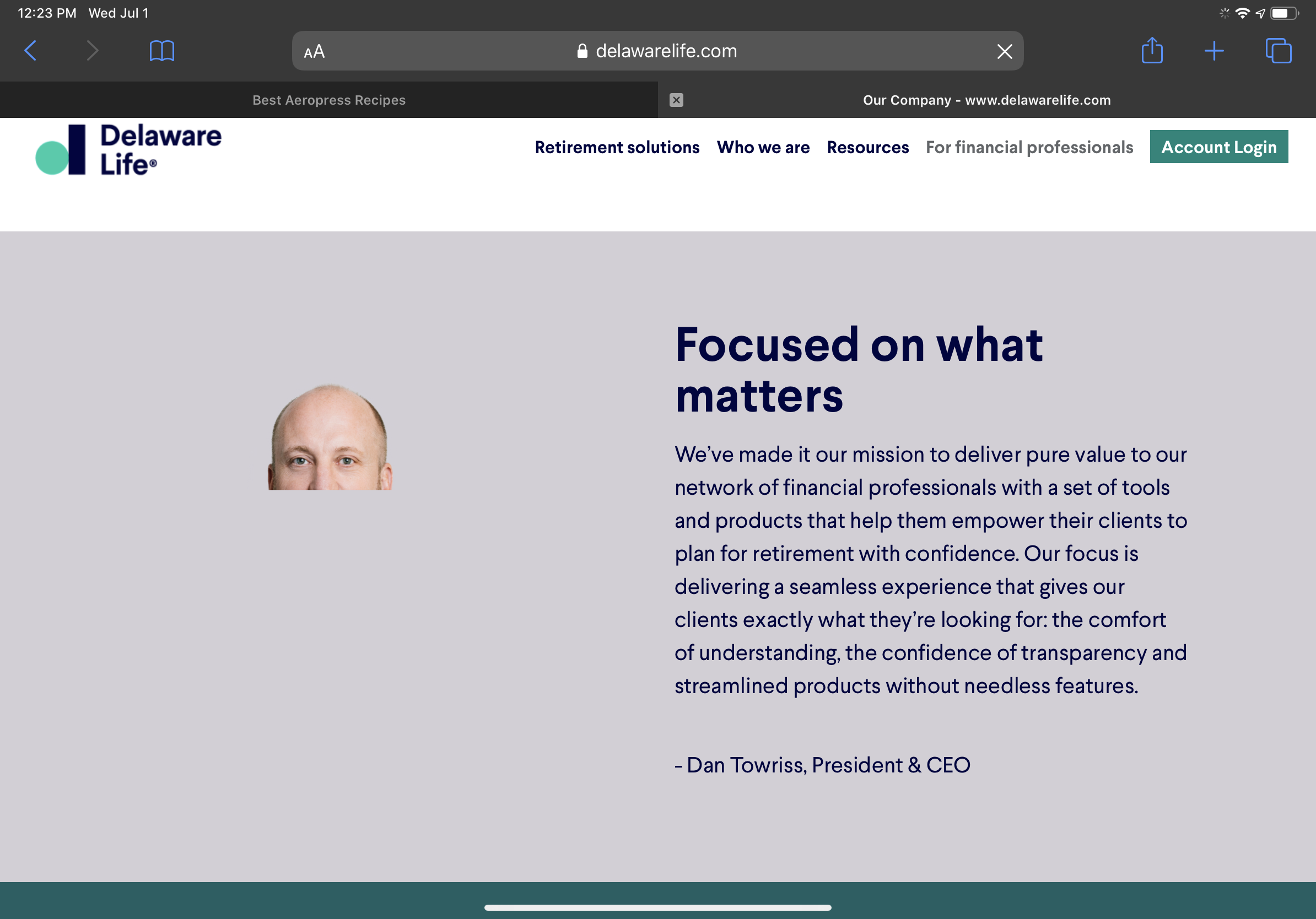The height and width of the screenshot is (919, 1316).
Task: Tap the home indicator bar
Action: 657,907
